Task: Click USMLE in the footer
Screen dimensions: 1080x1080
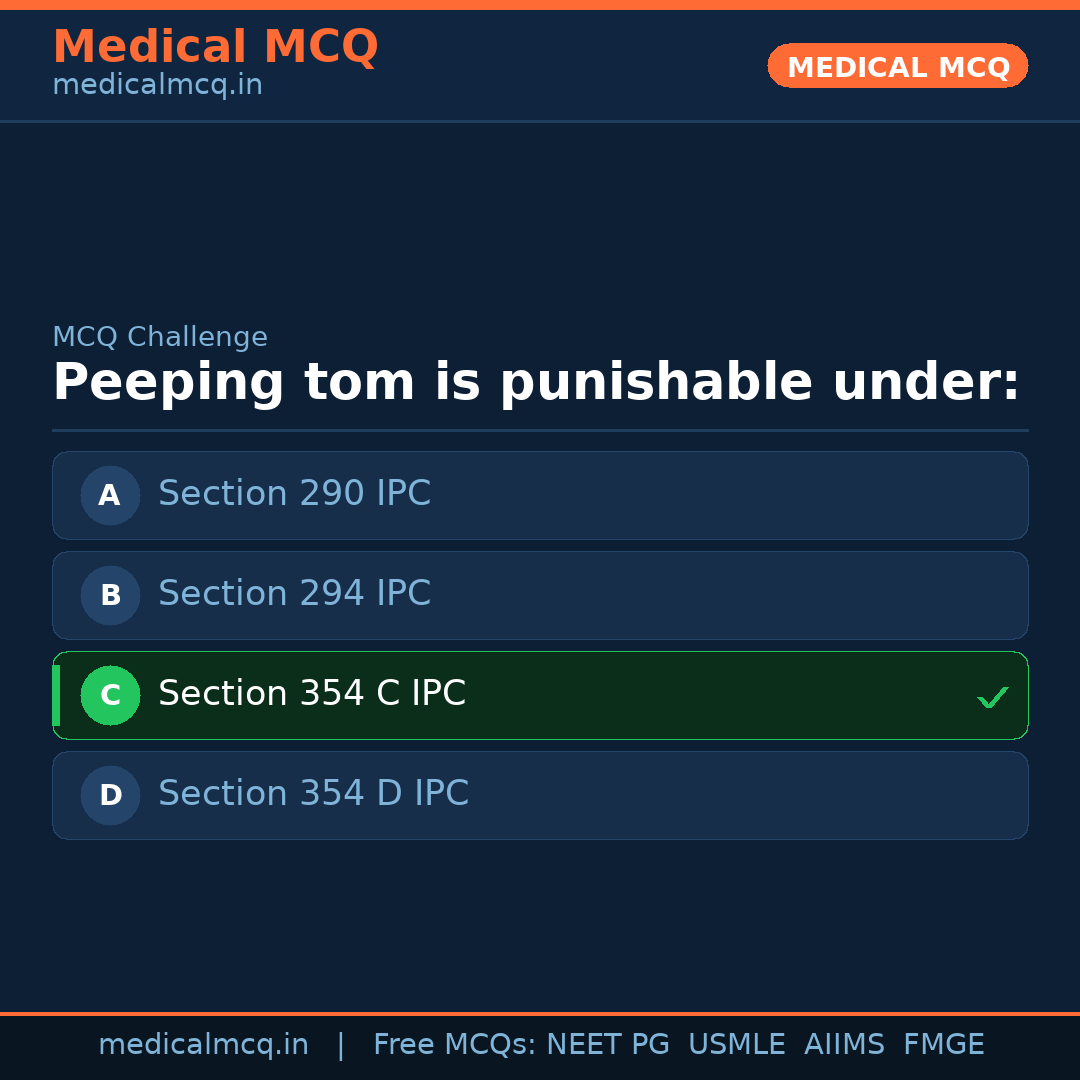Action: click(x=736, y=1045)
